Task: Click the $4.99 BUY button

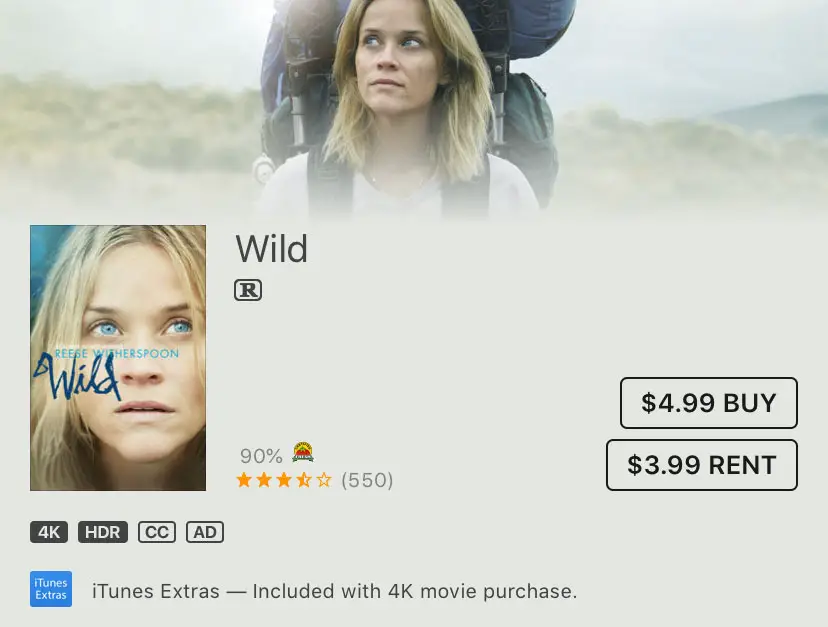Action: [709, 403]
